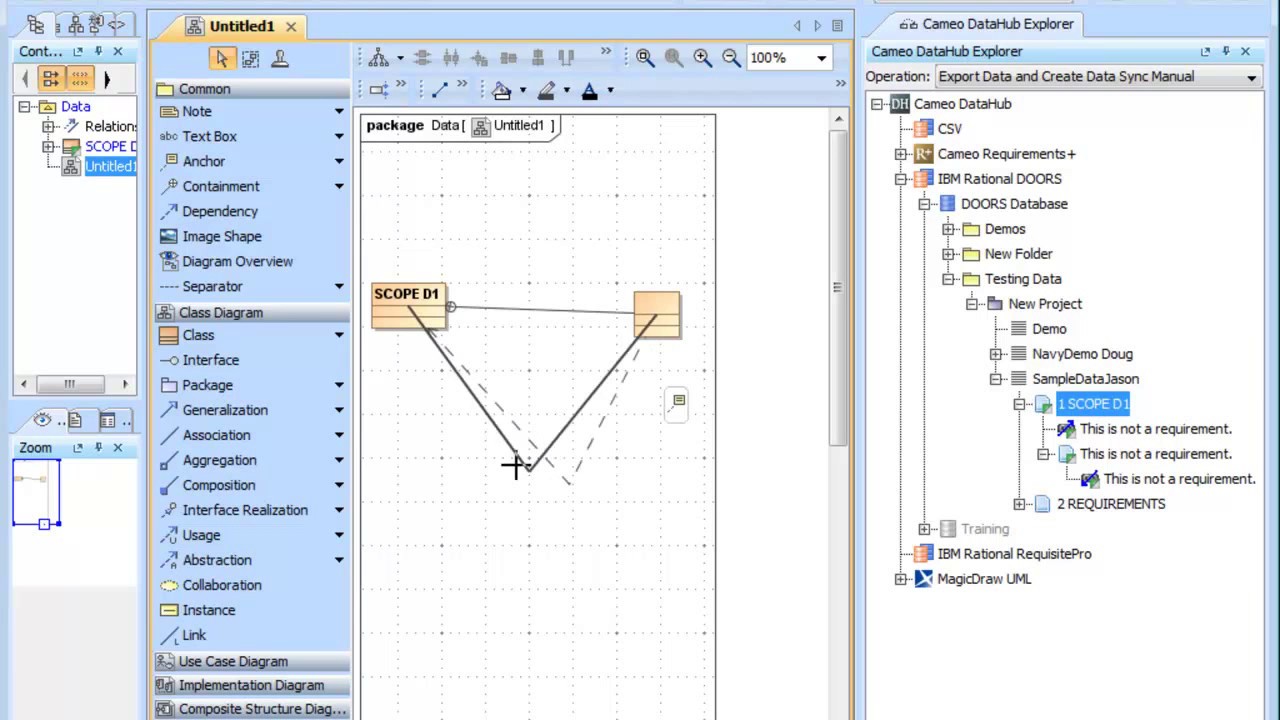The image size is (1280, 720).
Task: Select the Dependency tool in the palette
Action: (x=220, y=211)
